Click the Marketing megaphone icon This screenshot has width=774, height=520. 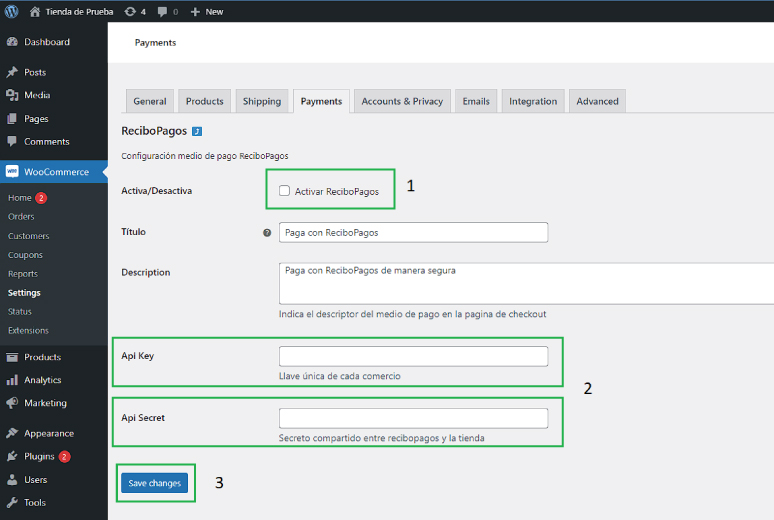click(12, 403)
